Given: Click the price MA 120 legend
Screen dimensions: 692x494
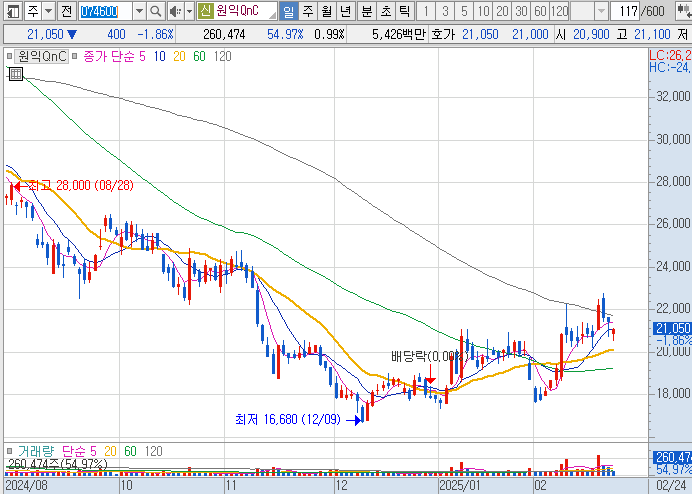Looking at the screenshot, I should (222, 56).
